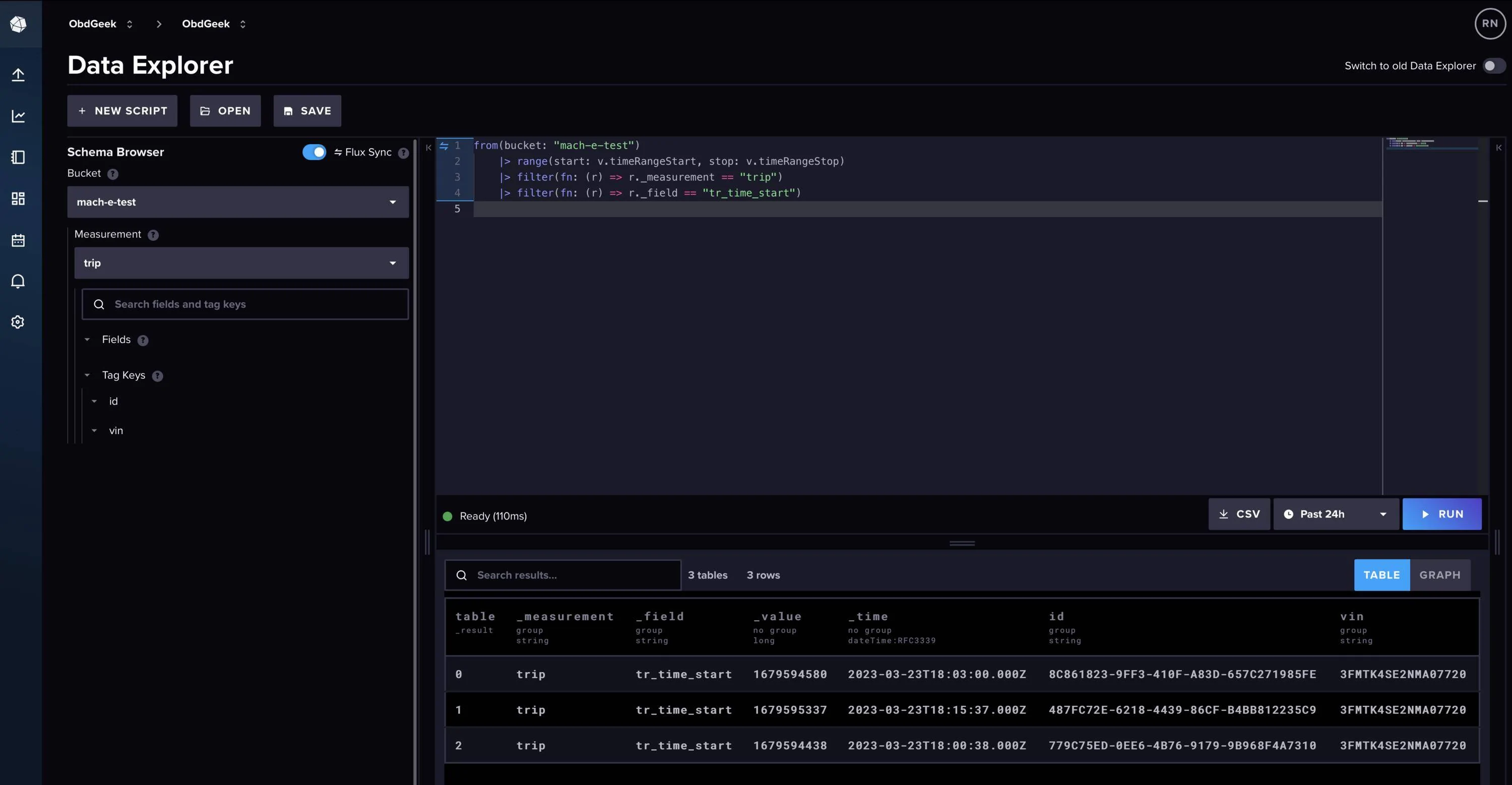Viewport: 1512px width, 785px height.
Task: Open the Data Explorer graph icon
Action: (x=18, y=116)
